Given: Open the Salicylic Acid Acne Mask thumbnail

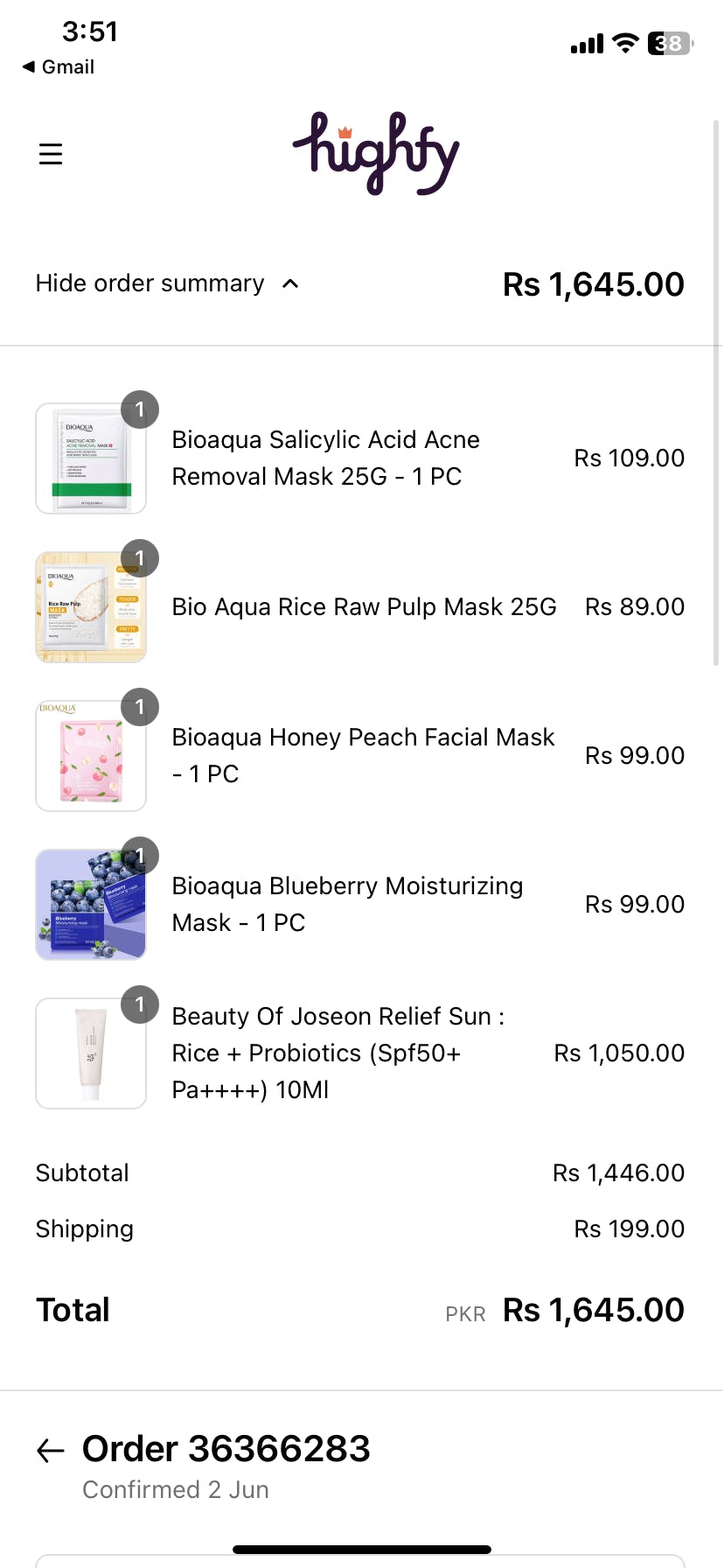Looking at the screenshot, I should [x=91, y=458].
